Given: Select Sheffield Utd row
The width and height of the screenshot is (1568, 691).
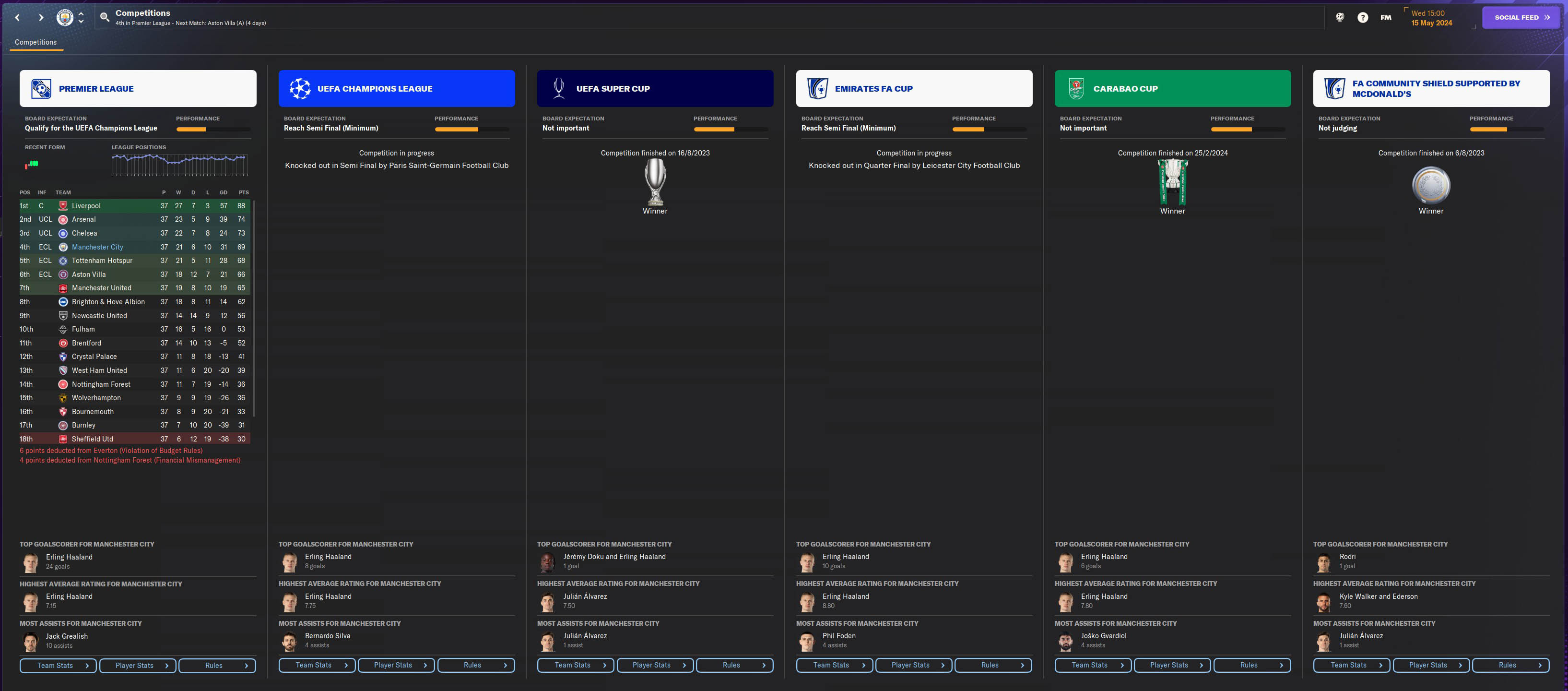Looking at the screenshot, I should pyautogui.click(x=134, y=439).
